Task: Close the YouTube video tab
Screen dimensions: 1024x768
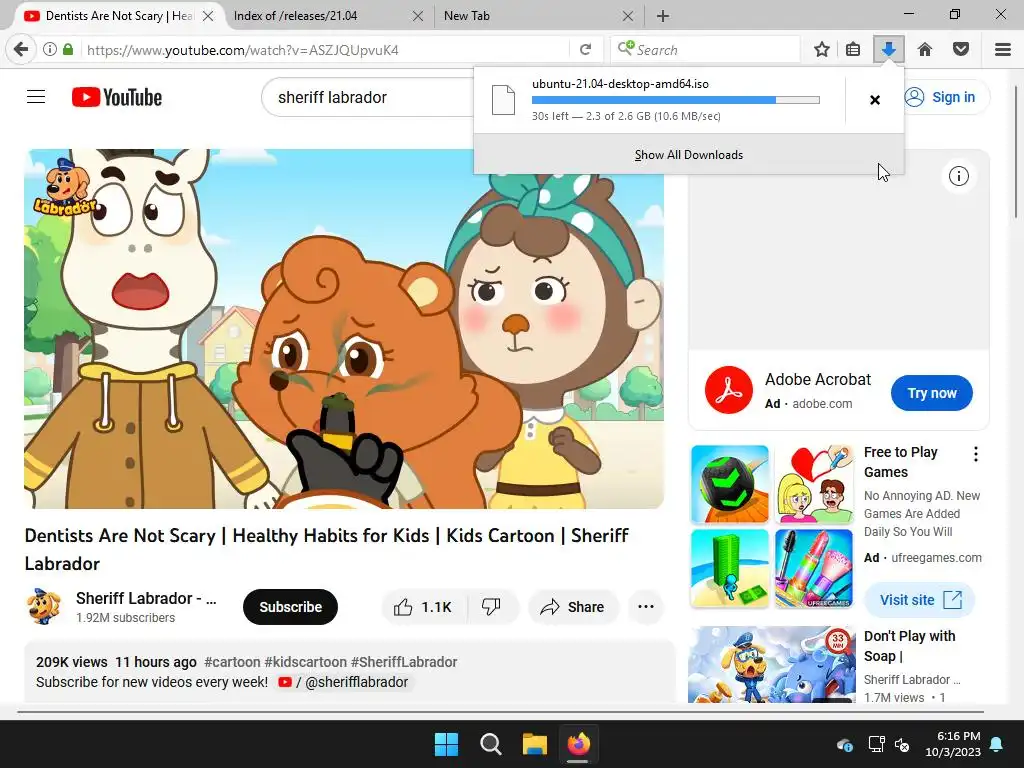Action: [208, 16]
